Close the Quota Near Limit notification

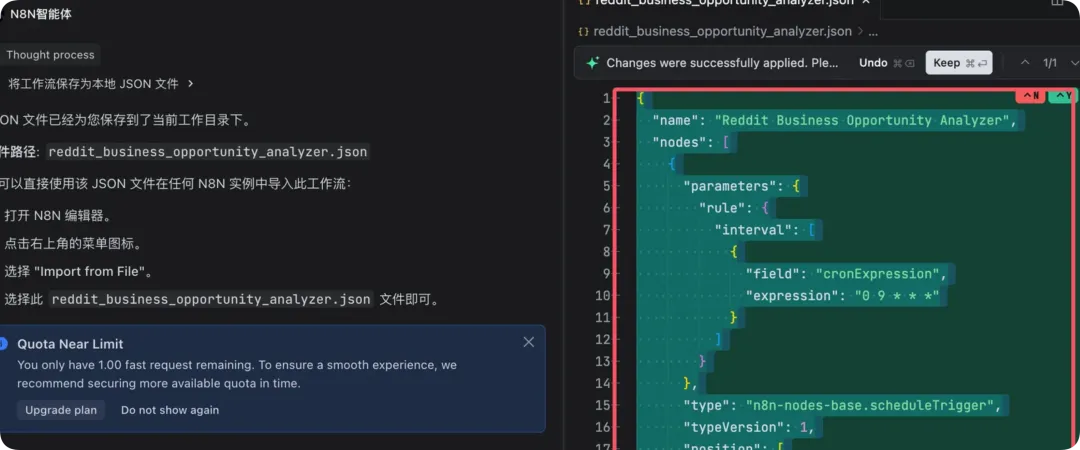[x=528, y=342]
